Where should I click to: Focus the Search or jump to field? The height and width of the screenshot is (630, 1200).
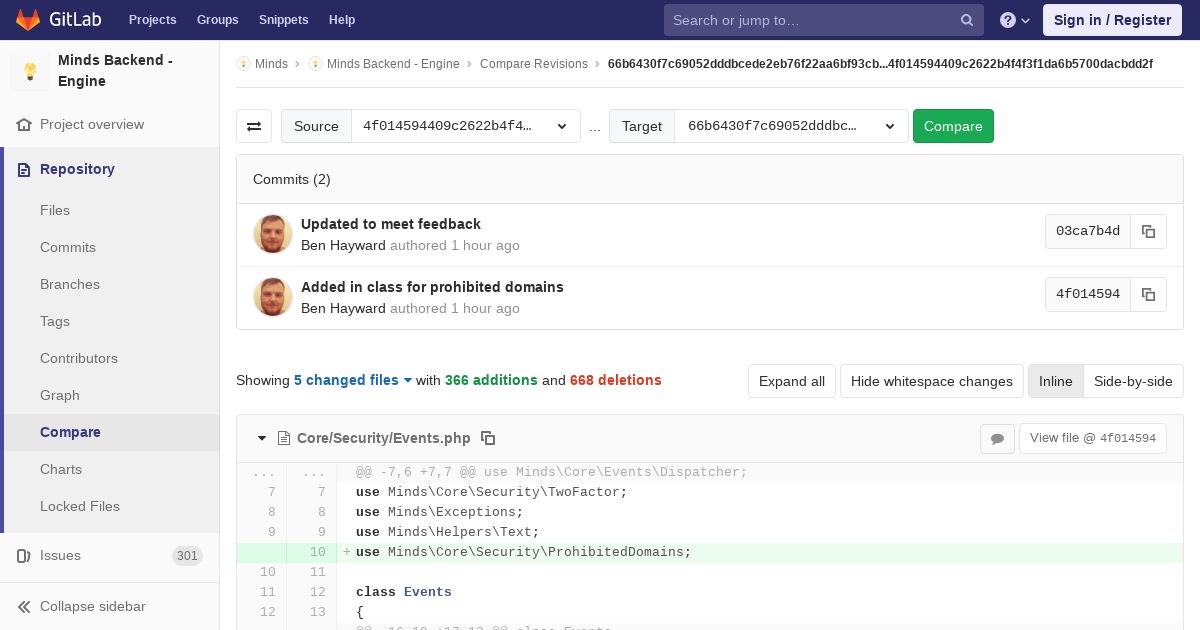812,20
